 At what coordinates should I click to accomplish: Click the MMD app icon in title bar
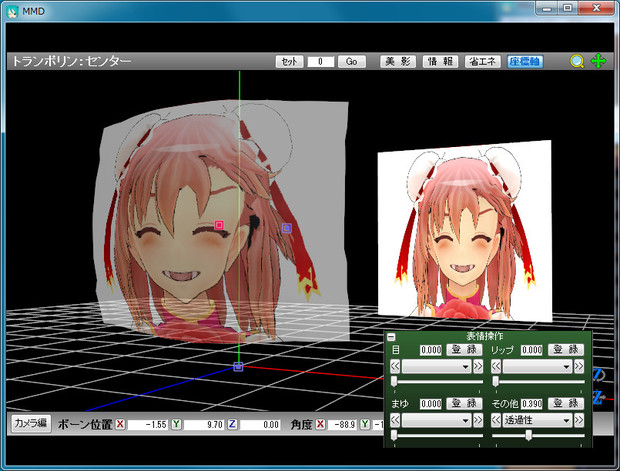(12, 11)
